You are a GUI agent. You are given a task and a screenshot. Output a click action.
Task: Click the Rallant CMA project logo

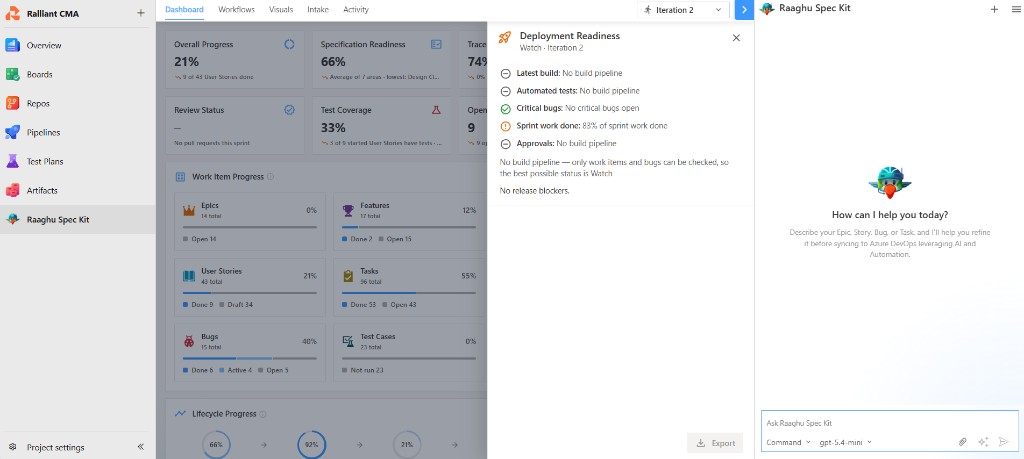tap(12, 13)
